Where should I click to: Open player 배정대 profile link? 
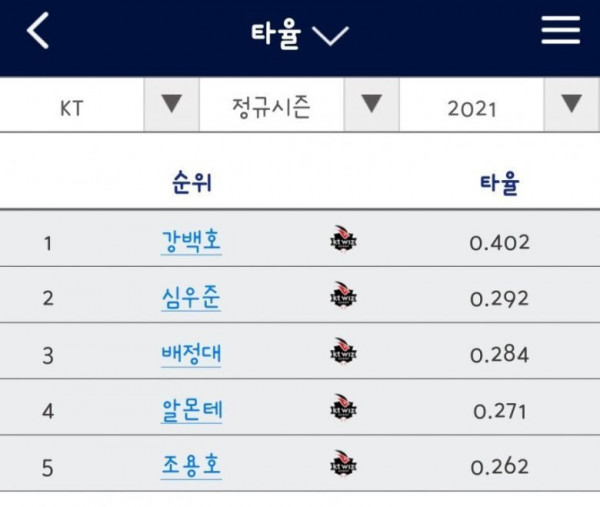click(191, 354)
